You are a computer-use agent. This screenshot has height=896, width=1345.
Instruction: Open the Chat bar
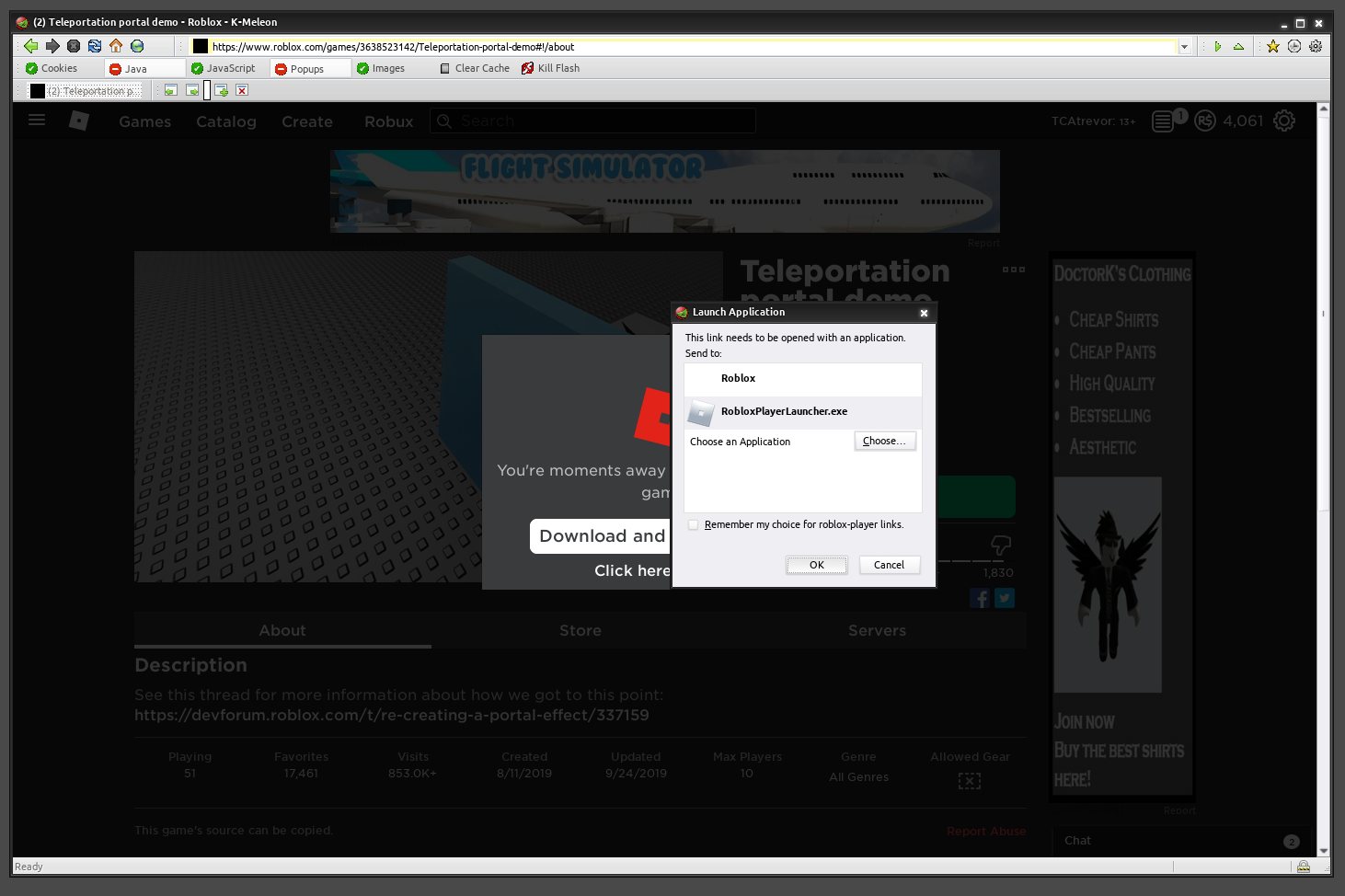click(1184, 841)
